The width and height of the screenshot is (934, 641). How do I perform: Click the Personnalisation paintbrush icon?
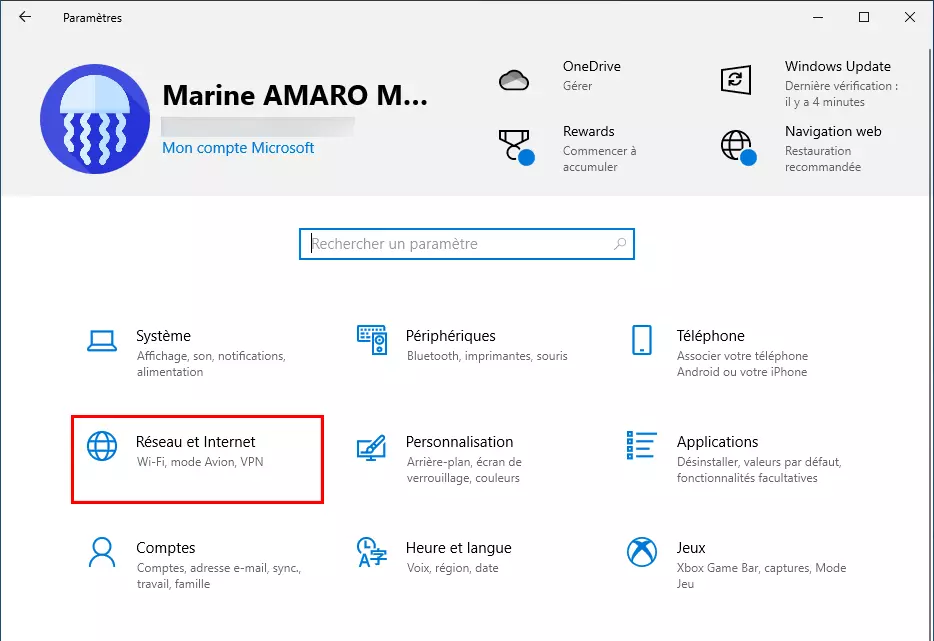coord(372,448)
